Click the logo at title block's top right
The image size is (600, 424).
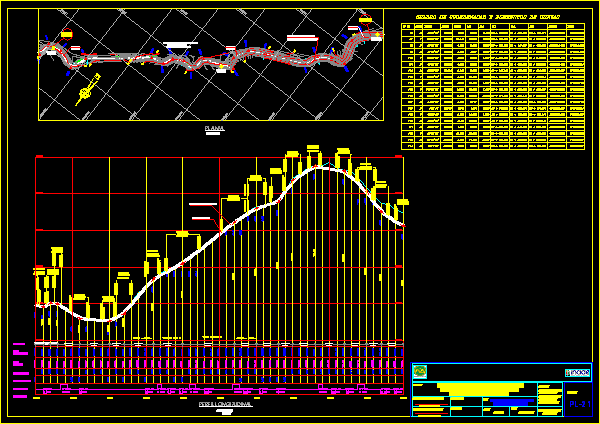tap(577, 372)
